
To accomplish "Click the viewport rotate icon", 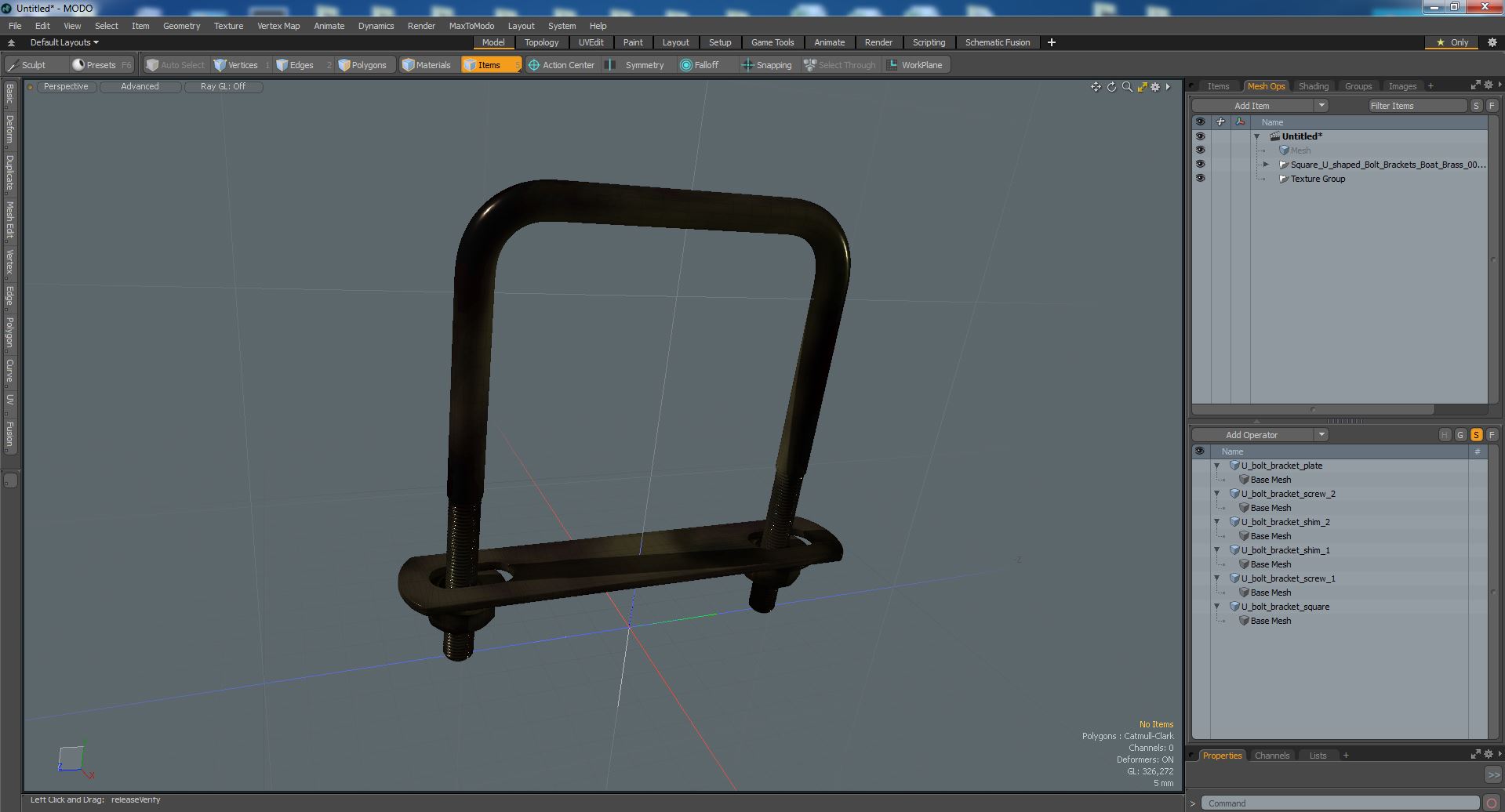I will 1111,87.
